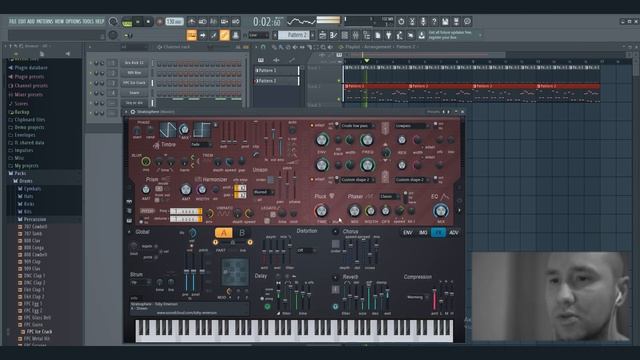640x360 pixels.
Task: Click the help question mark icon
Action: (434, 21)
